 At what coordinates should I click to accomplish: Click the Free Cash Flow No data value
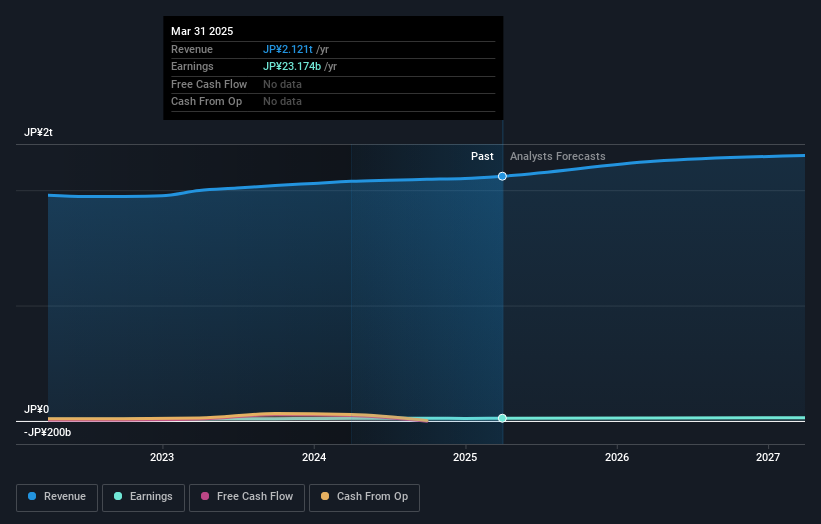point(282,84)
